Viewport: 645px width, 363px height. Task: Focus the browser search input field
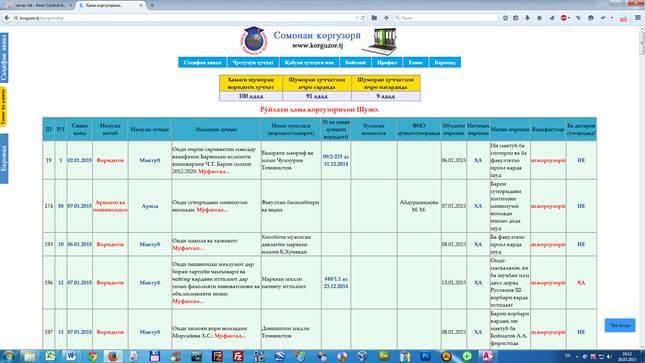(x=445, y=18)
